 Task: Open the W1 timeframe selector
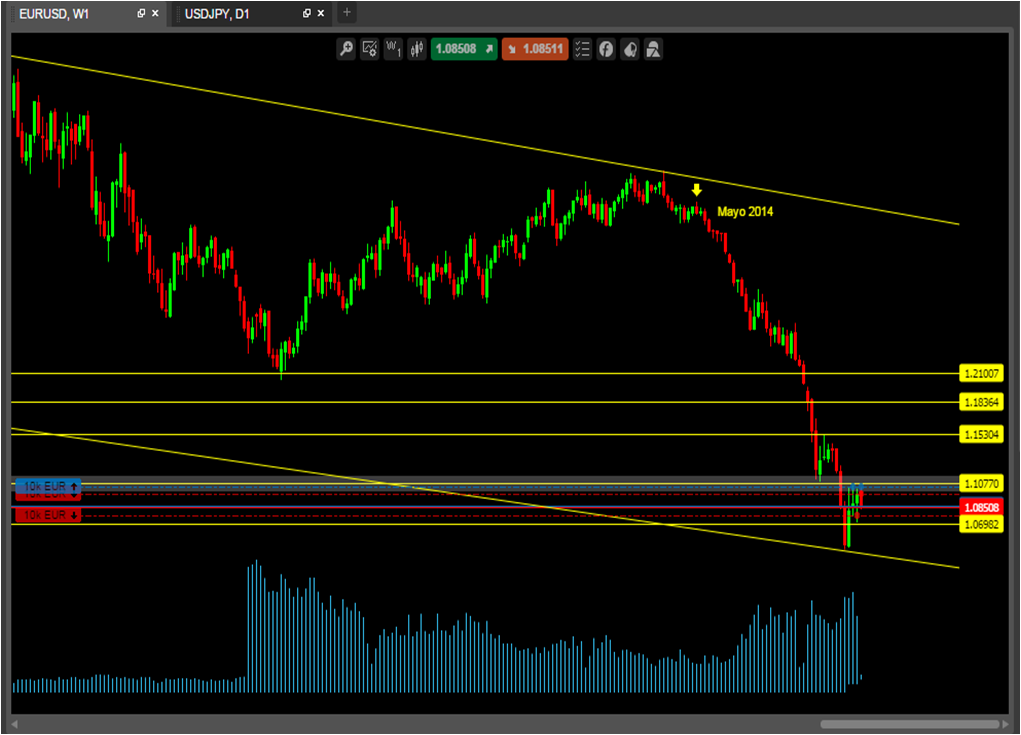pyautogui.click(x=393, y=49)
